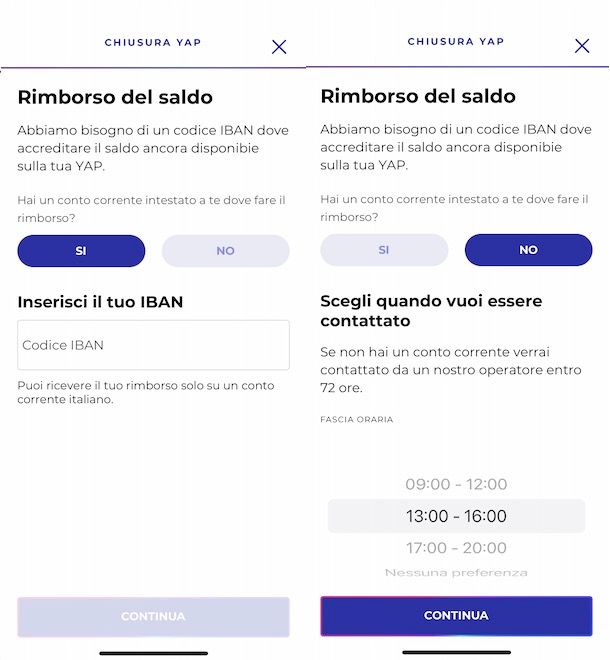Viewport: 610px width, 660px height.
Task: Close the IBAN entry screen with the X icon
Action: (x=279, y=47)
